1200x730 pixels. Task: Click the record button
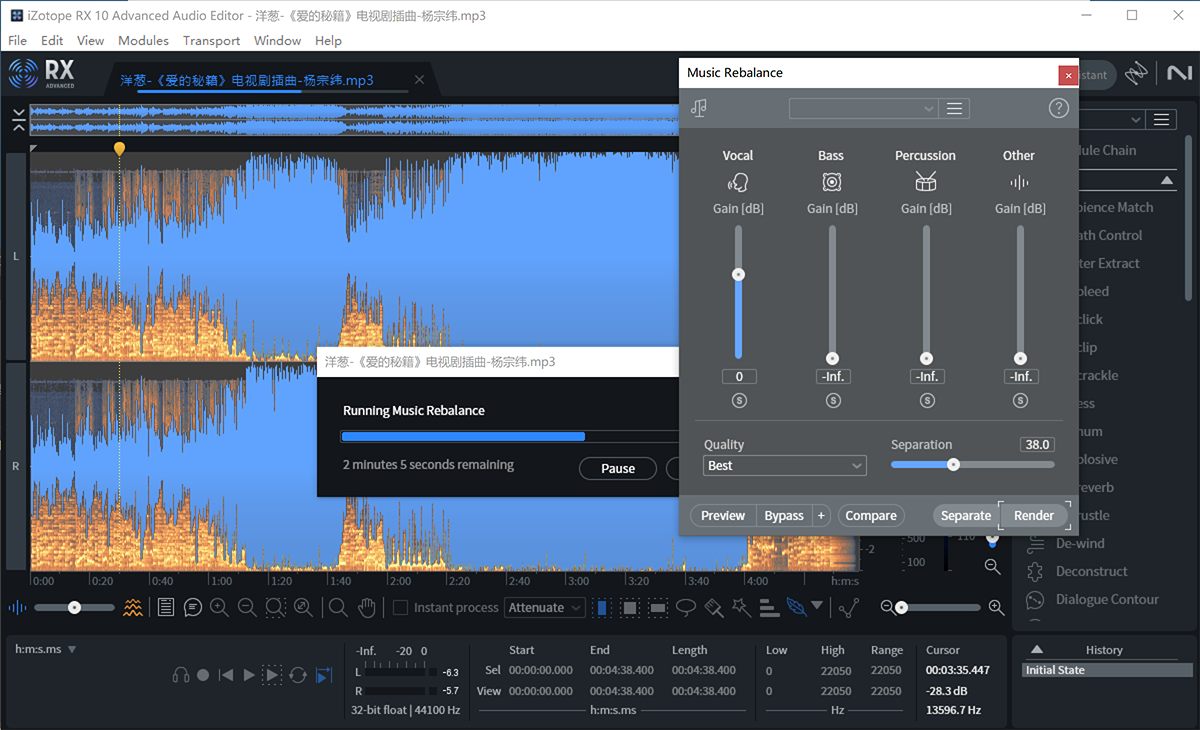203,675
